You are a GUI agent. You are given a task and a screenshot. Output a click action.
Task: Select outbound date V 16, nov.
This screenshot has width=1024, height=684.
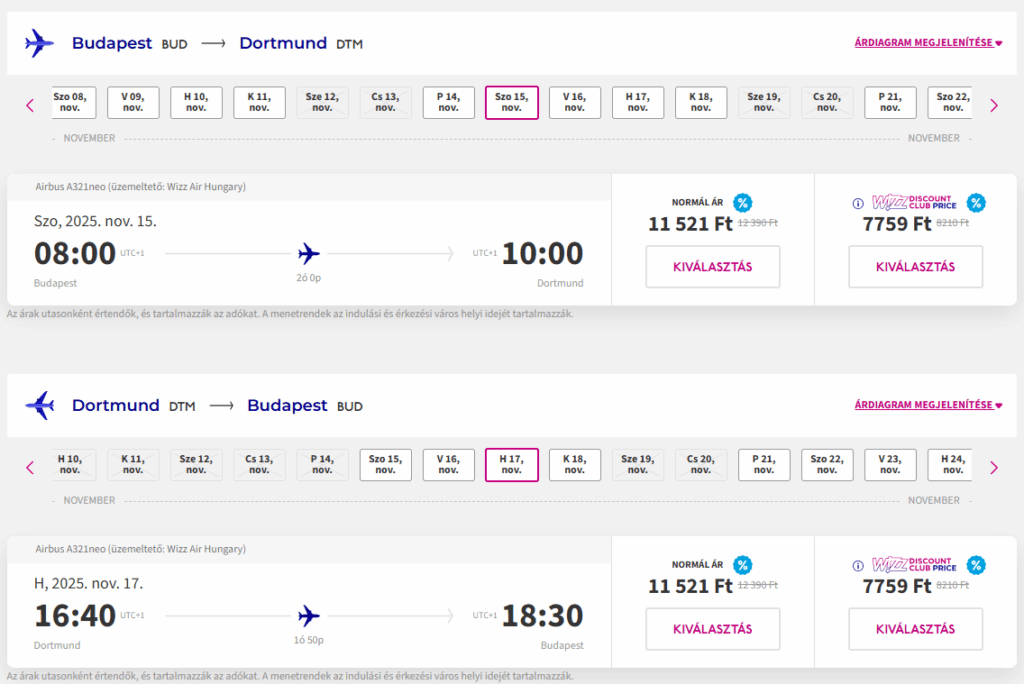click(575, 102)
